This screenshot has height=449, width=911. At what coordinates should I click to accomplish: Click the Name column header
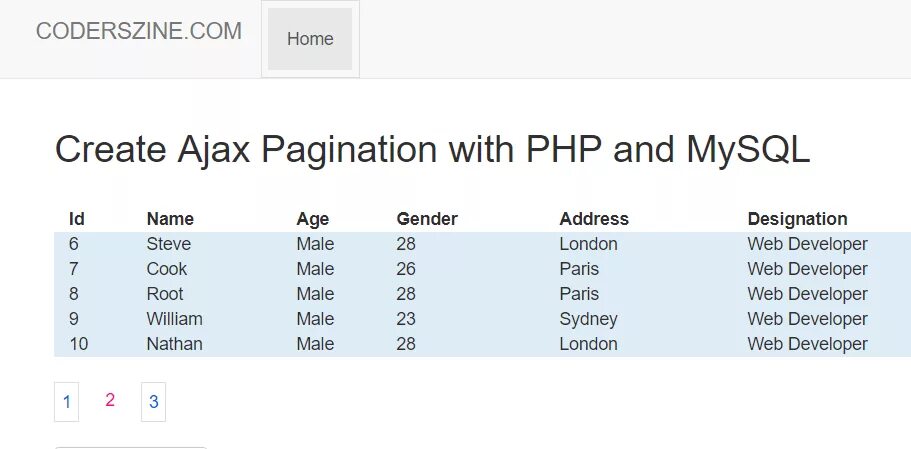[x=170, y=219]
